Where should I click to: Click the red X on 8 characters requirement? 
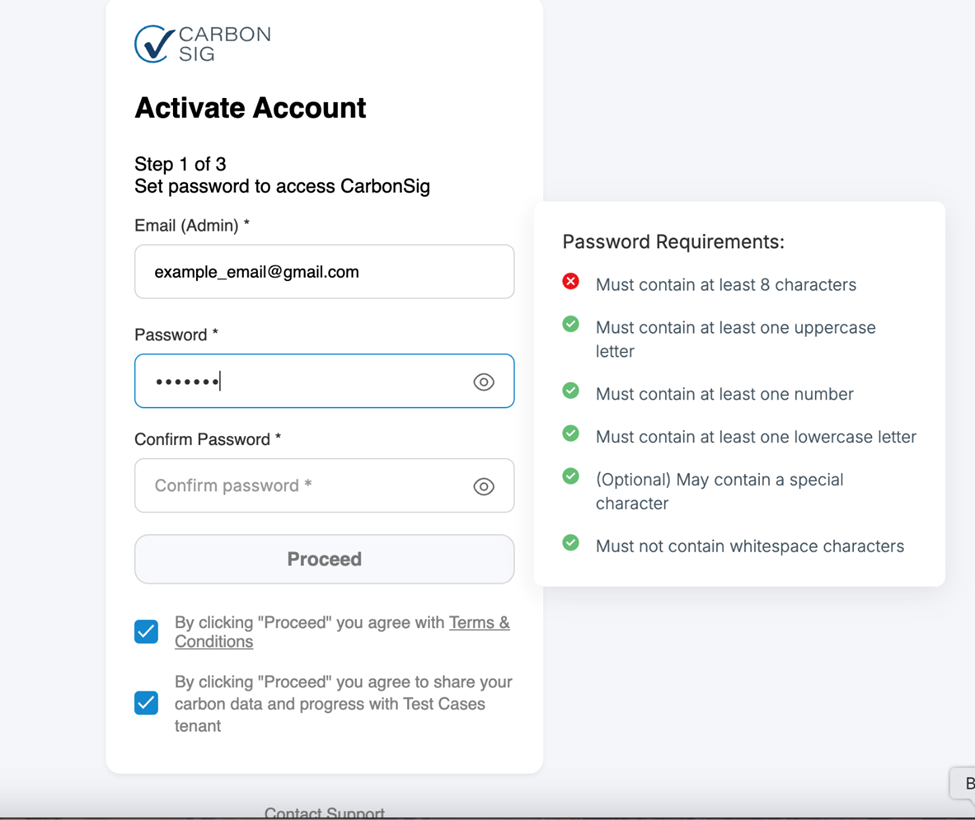(571, 282)
